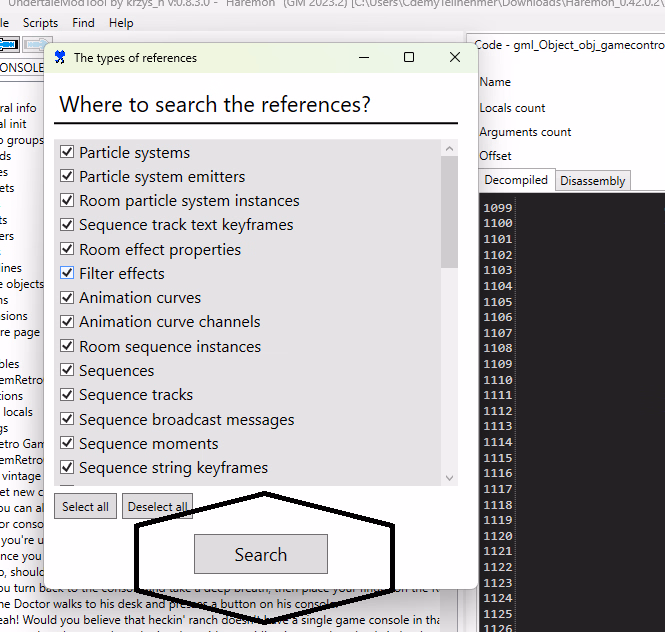
Task: Click the Select all button
Action: 85,507
